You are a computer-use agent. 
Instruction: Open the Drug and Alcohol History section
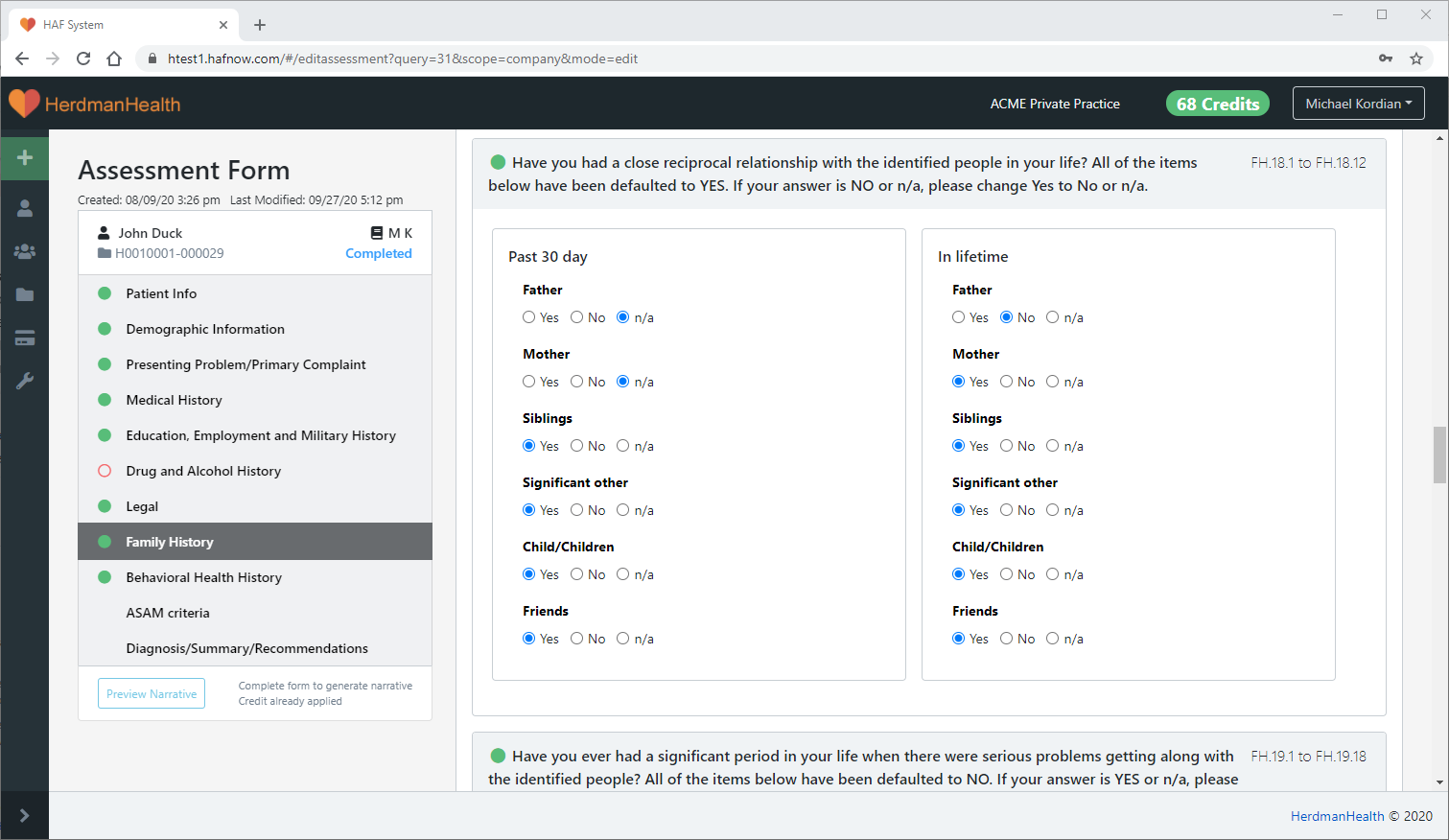tap(203, 471)
